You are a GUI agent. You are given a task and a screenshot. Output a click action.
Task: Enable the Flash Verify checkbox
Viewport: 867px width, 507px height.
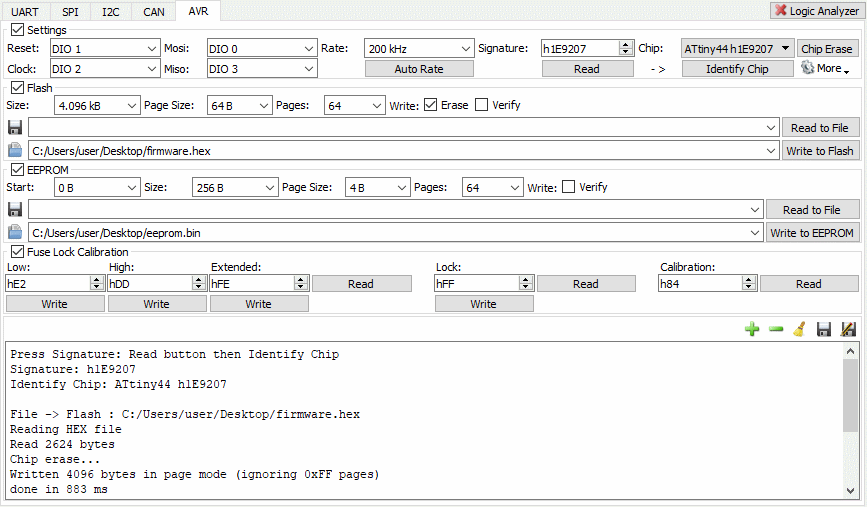point(482,105)
